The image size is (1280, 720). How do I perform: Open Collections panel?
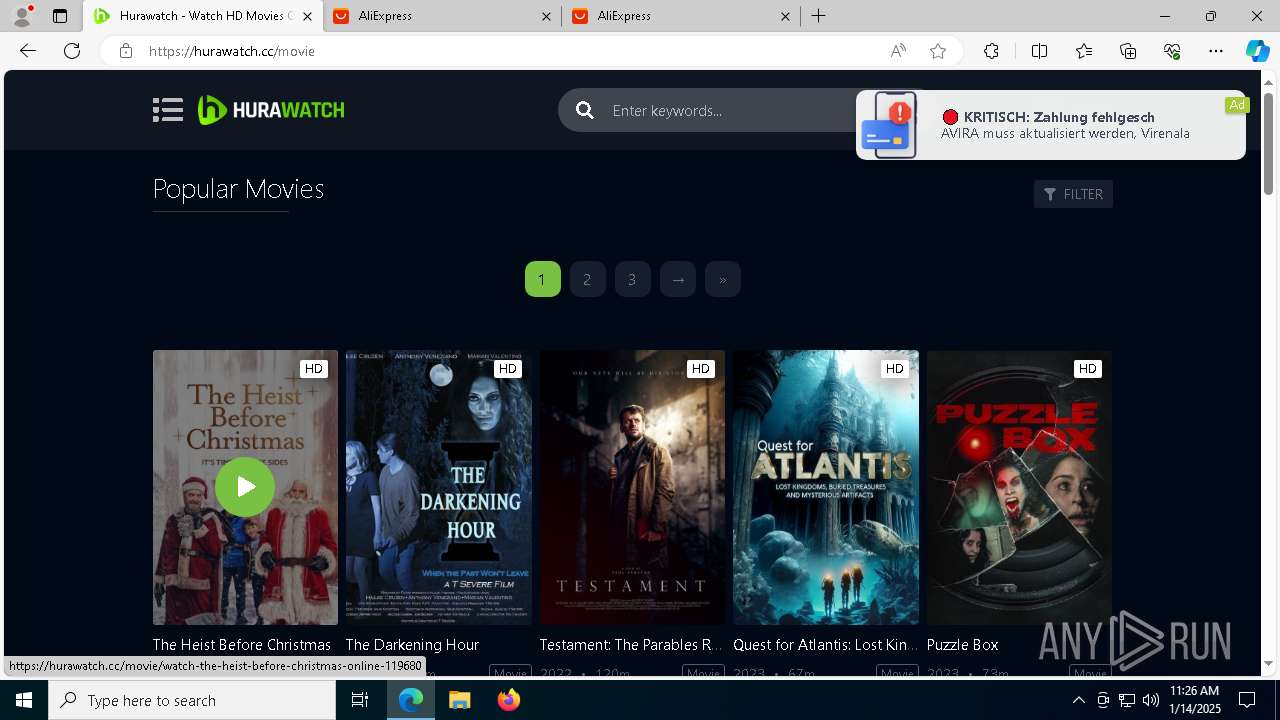tap(1128, 51)
